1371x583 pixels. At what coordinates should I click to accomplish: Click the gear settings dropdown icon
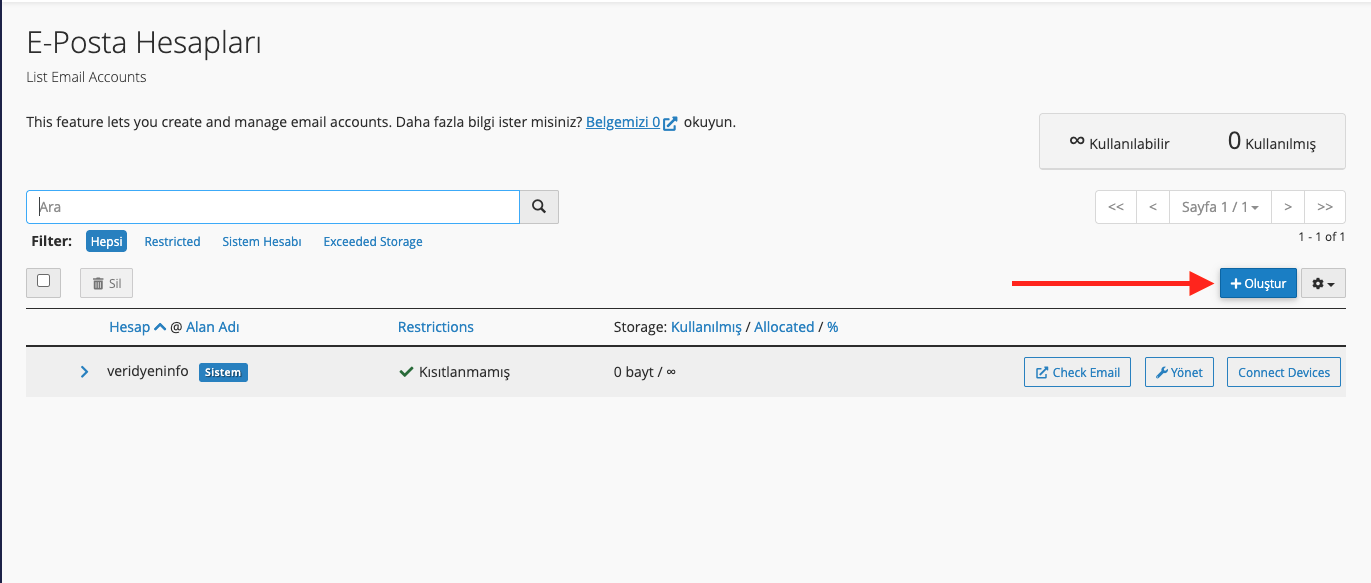pos(1323,284)
